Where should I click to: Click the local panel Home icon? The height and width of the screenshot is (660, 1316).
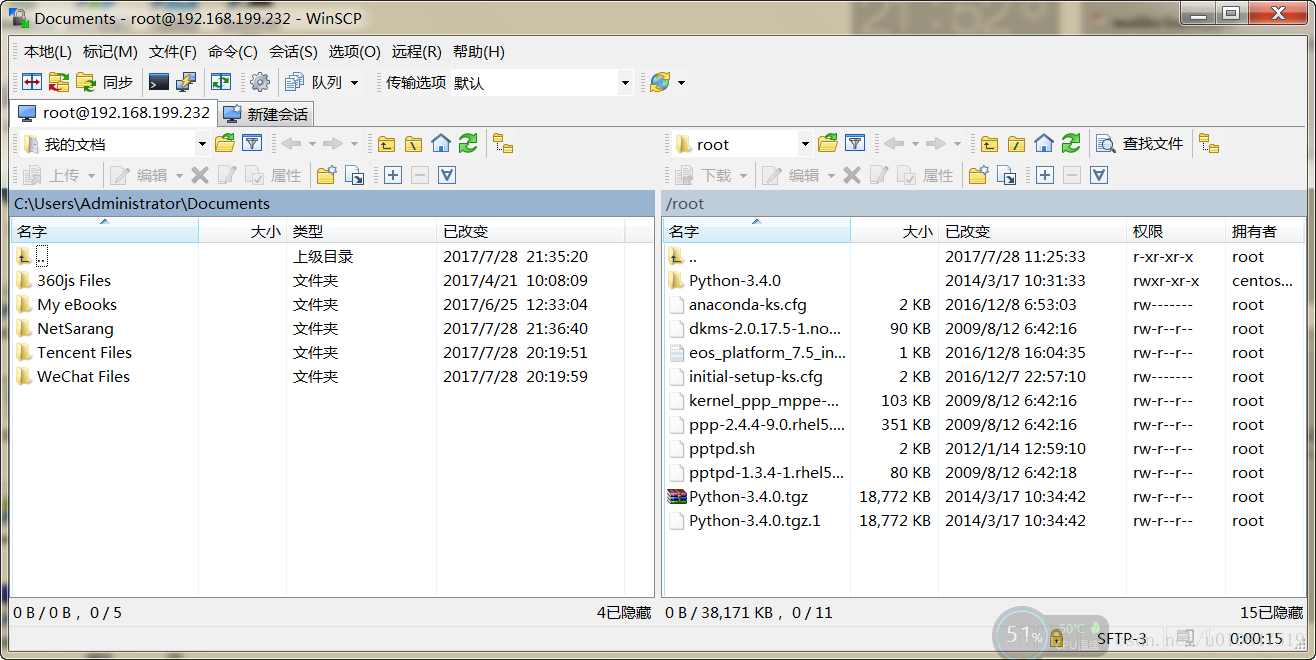(x=441, y=144)
